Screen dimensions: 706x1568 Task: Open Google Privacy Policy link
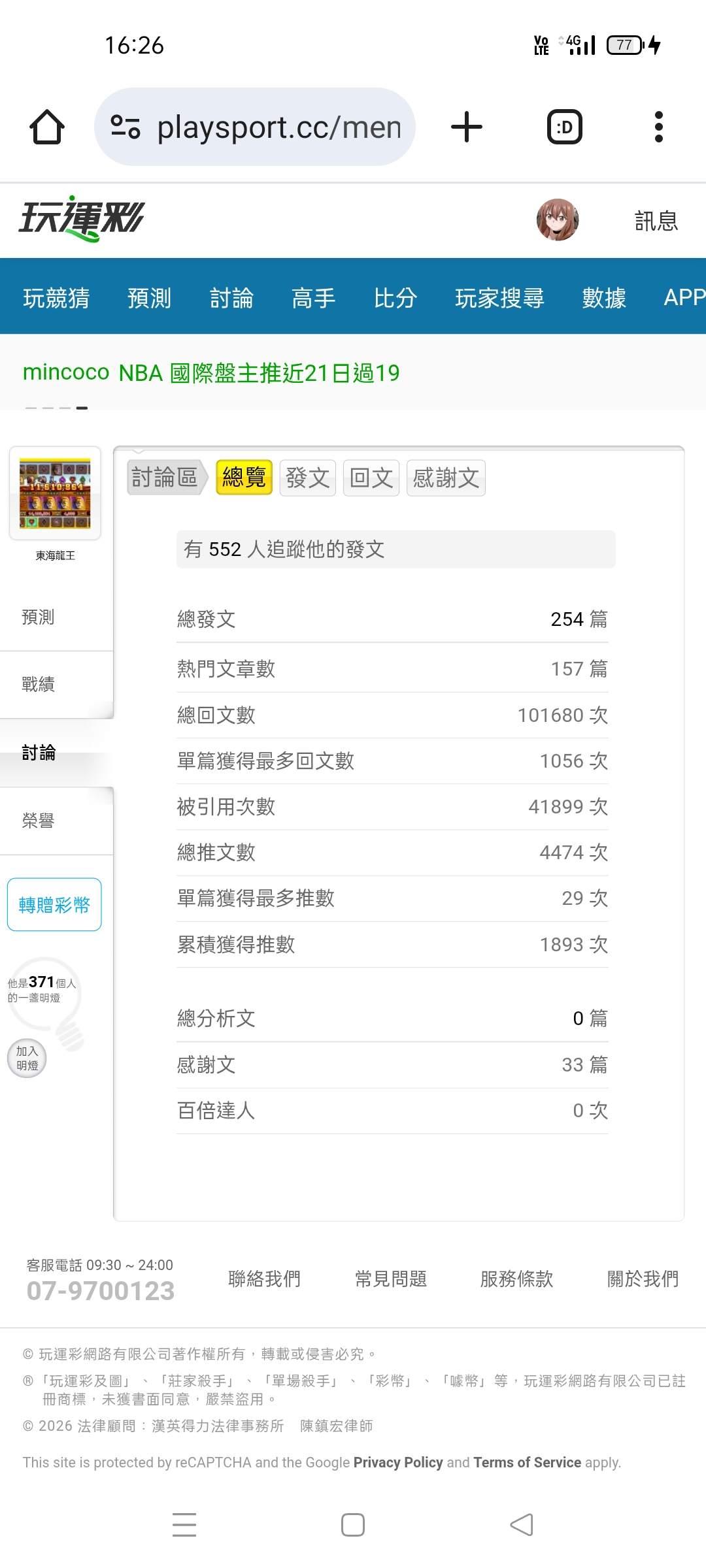398,1462
